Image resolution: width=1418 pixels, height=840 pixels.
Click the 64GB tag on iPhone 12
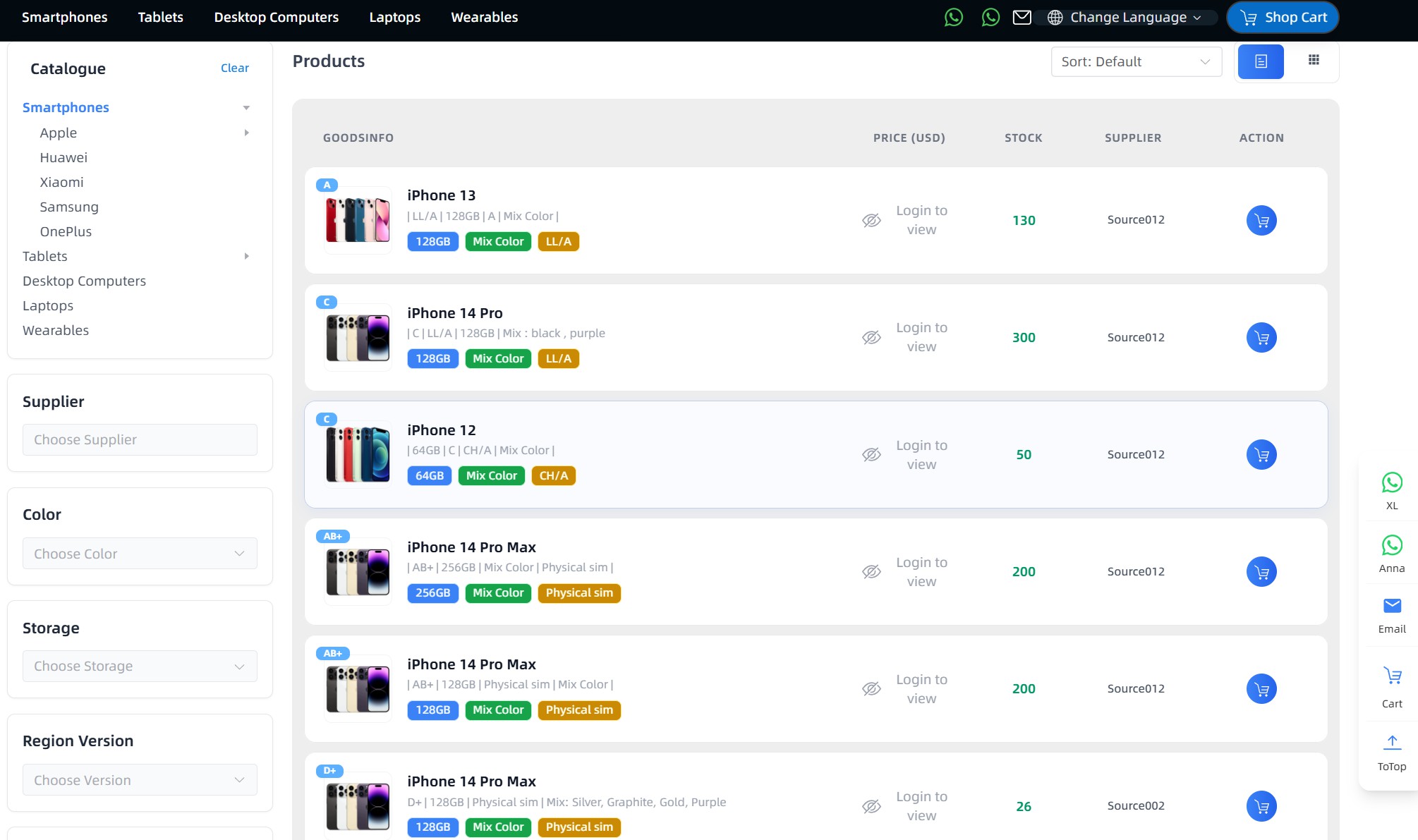(x=430, y=475)
